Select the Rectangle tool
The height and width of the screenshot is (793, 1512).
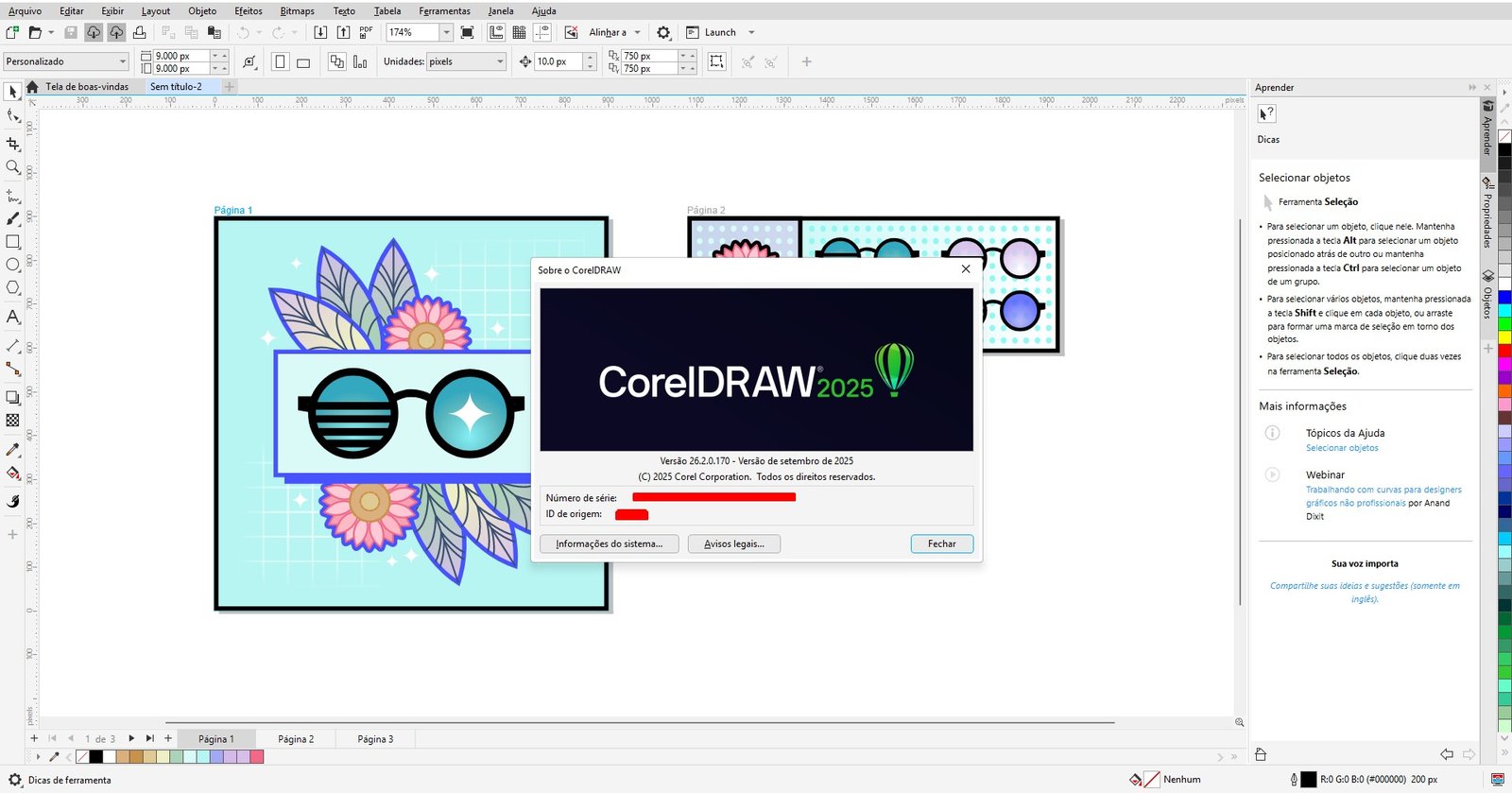click(x=12, y=242)
